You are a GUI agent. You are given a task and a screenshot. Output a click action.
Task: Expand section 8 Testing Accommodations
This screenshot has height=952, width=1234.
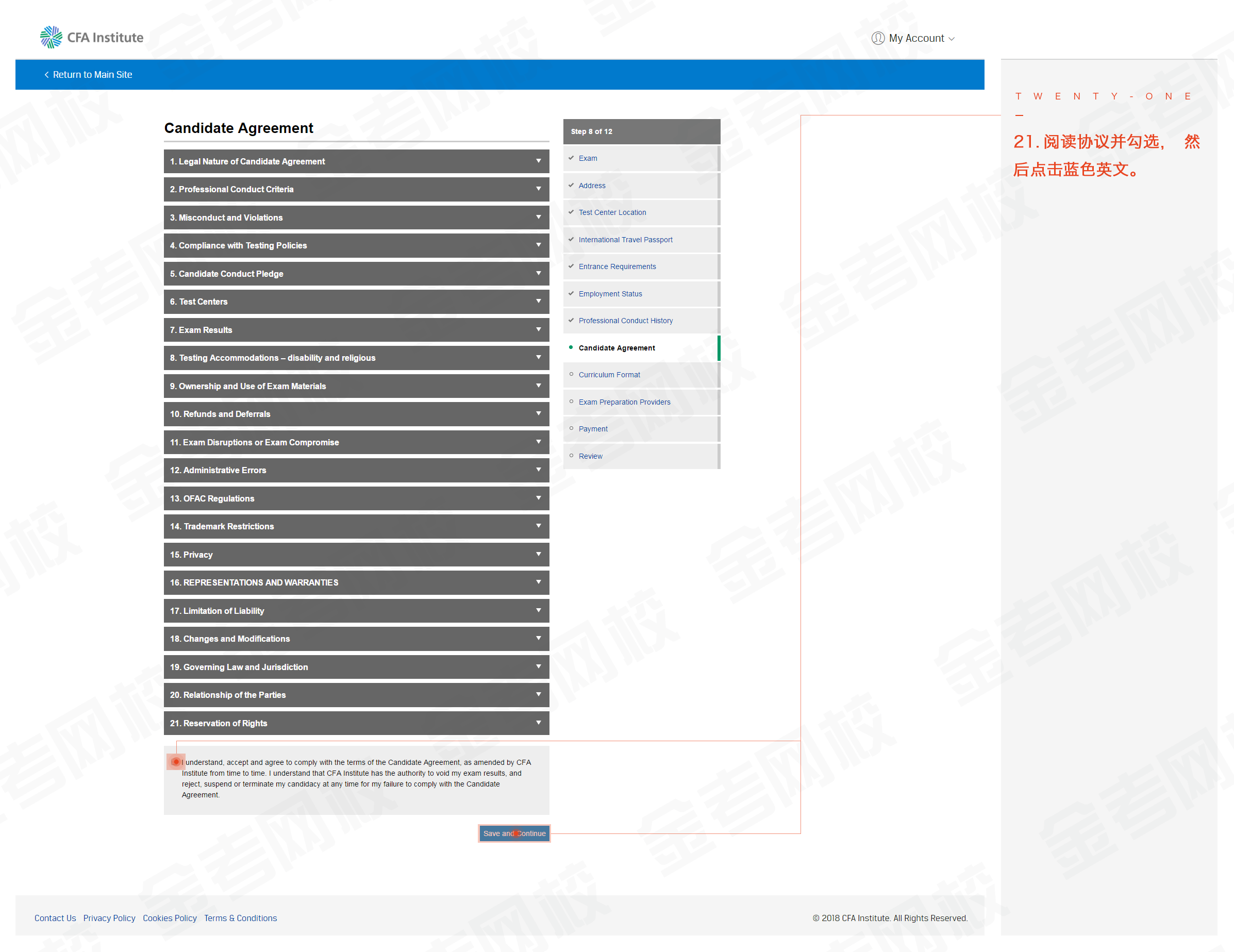(356, 358)
